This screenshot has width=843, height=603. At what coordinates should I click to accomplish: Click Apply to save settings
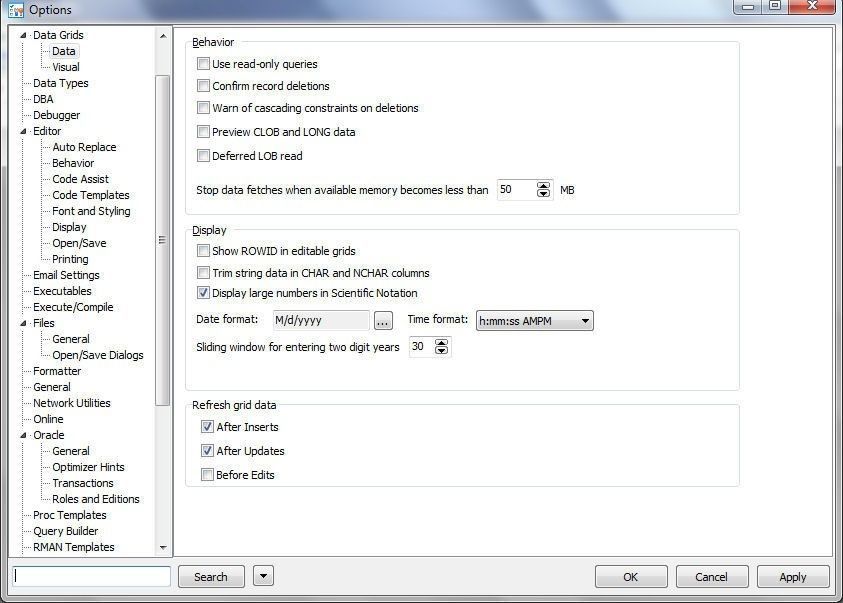tap(793, 577)
